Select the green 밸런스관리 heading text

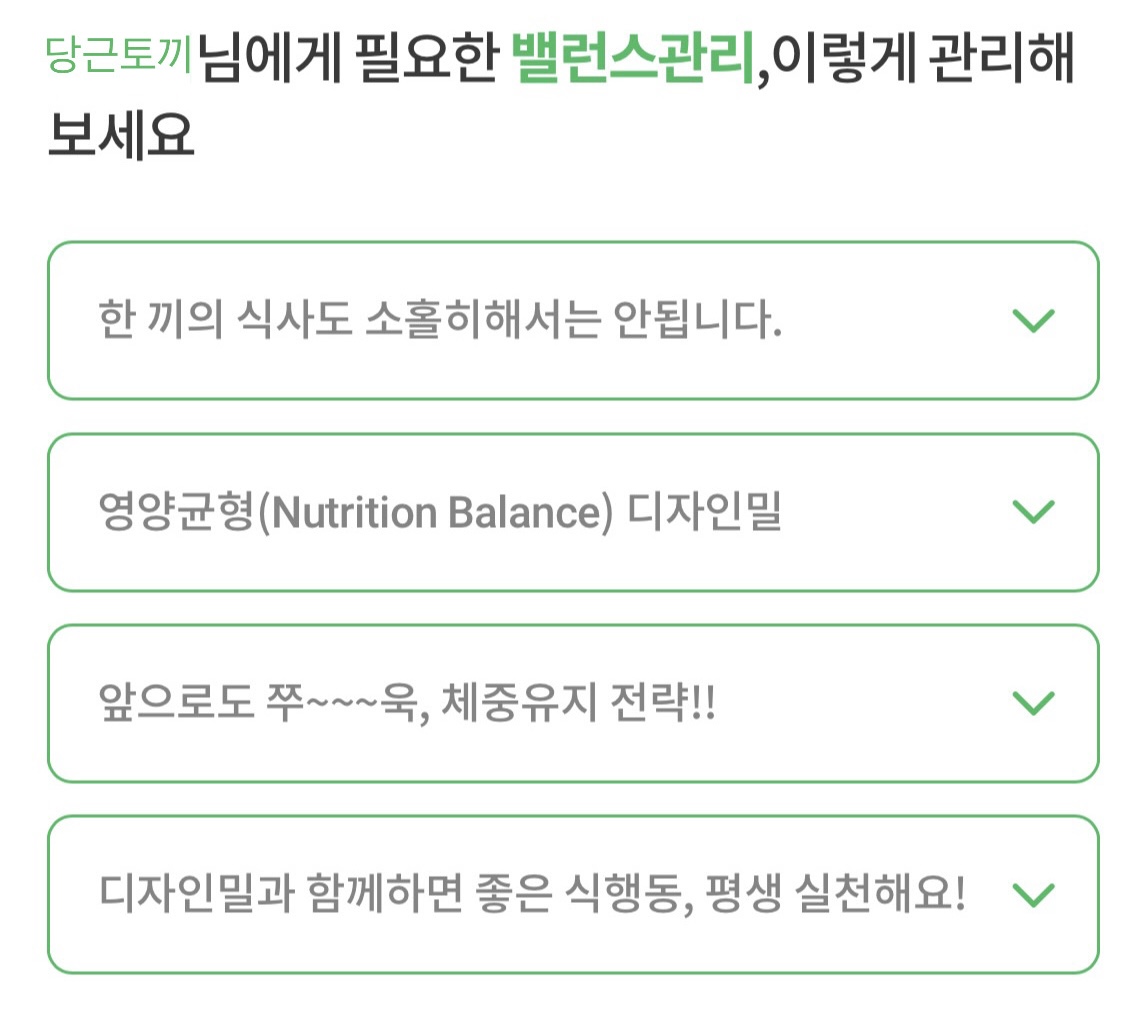[x=633, y=57]
